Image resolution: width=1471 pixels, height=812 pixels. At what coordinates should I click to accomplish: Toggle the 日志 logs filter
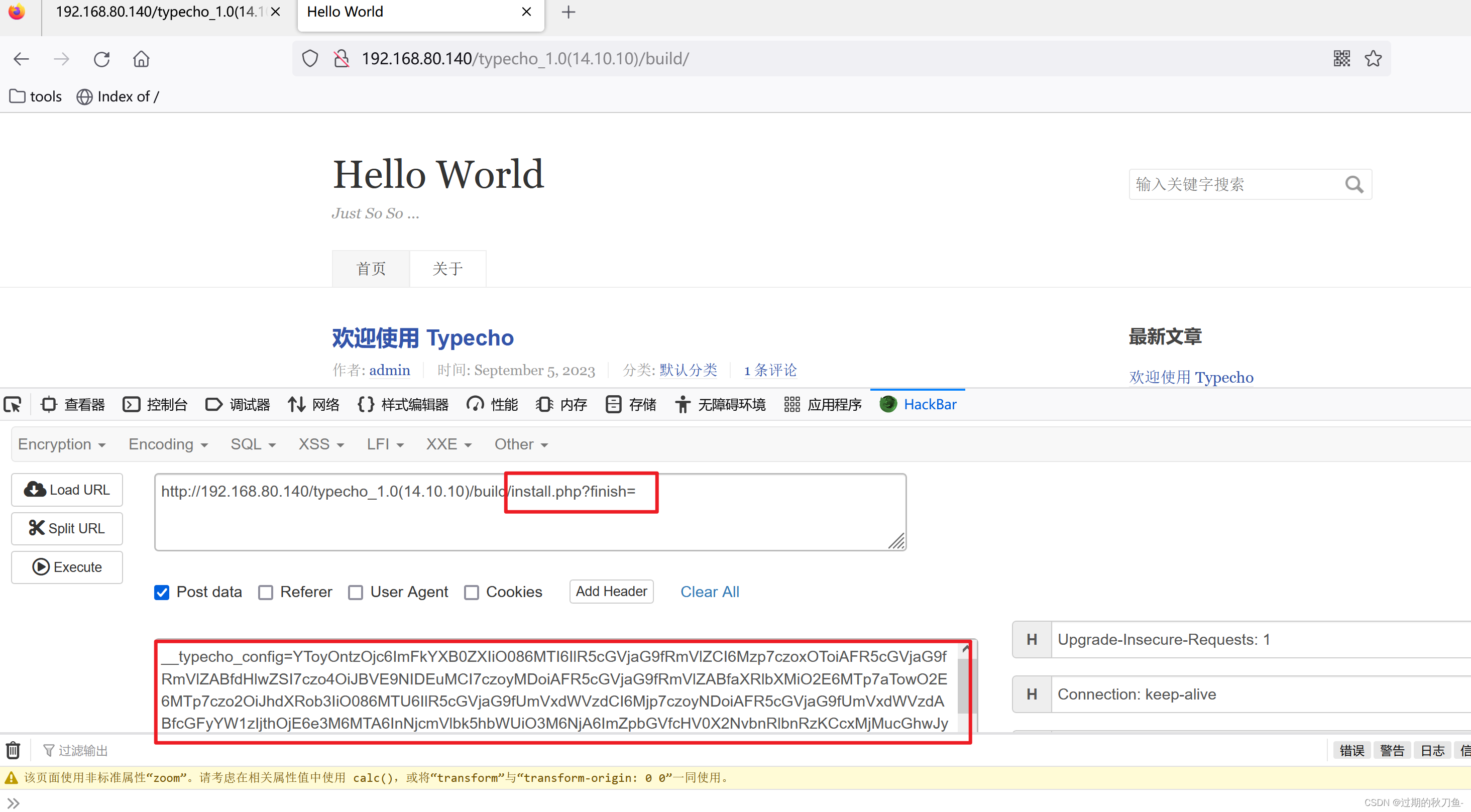[1432, 750]
